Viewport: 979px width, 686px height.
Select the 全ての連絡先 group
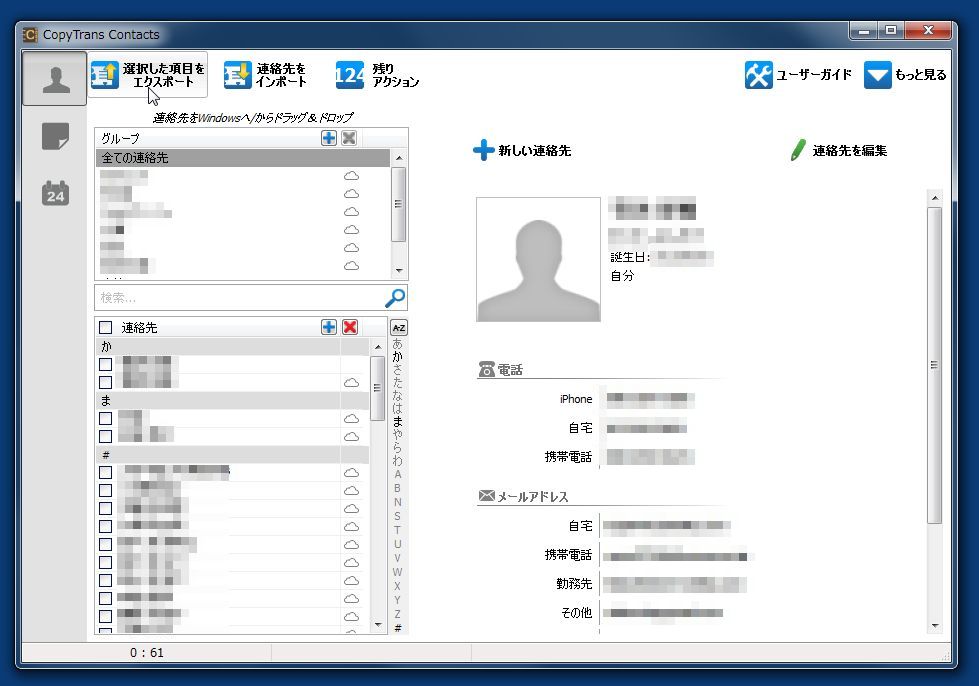[x=243, y=158]
